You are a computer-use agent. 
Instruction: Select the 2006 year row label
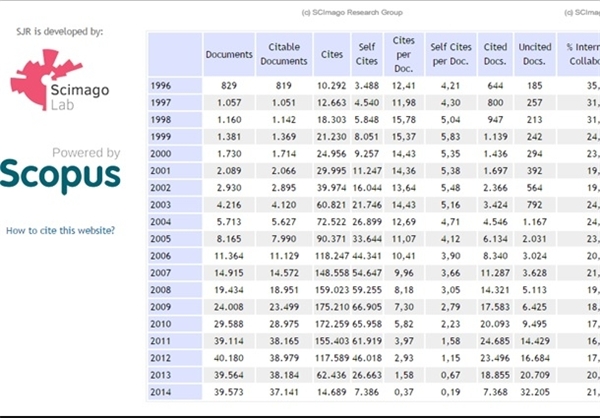coord(175,256)
